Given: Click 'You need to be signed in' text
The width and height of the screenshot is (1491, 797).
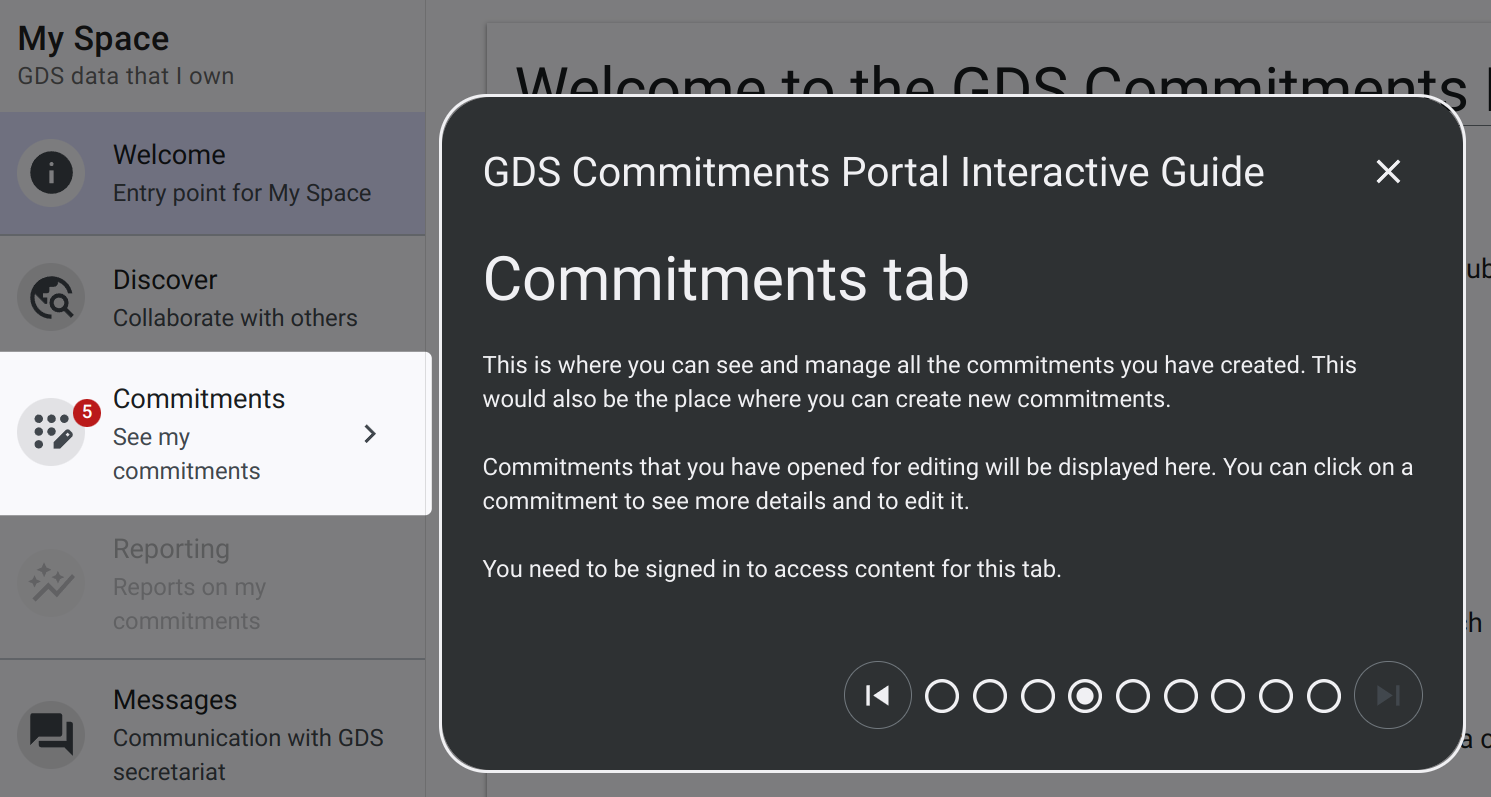Looking at the screenshot, I should pyautogui.click(x=772, y=570).
